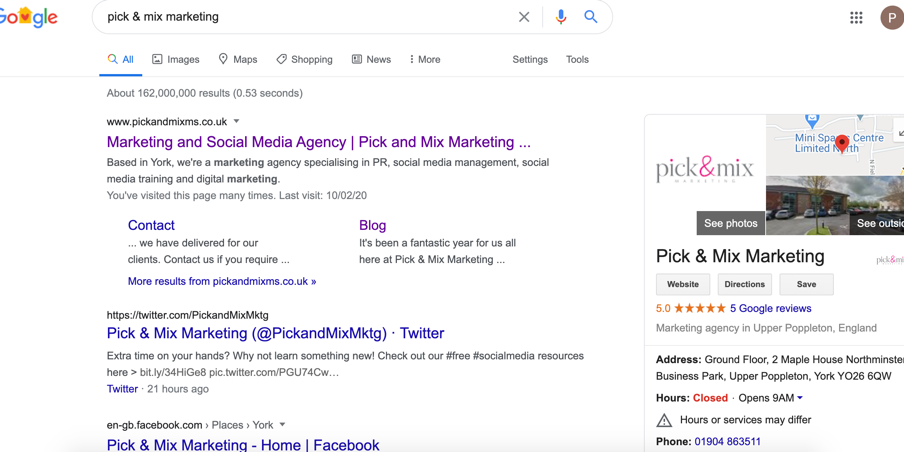Click the Twitter source link under the tweet

tap(122, 389)
